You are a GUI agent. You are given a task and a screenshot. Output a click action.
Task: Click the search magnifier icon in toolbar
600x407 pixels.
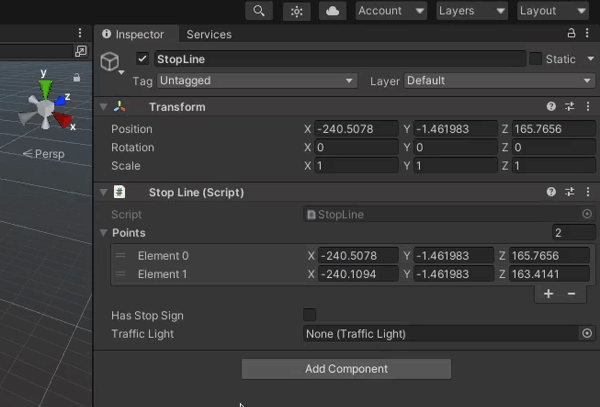[x=259, y=11]
